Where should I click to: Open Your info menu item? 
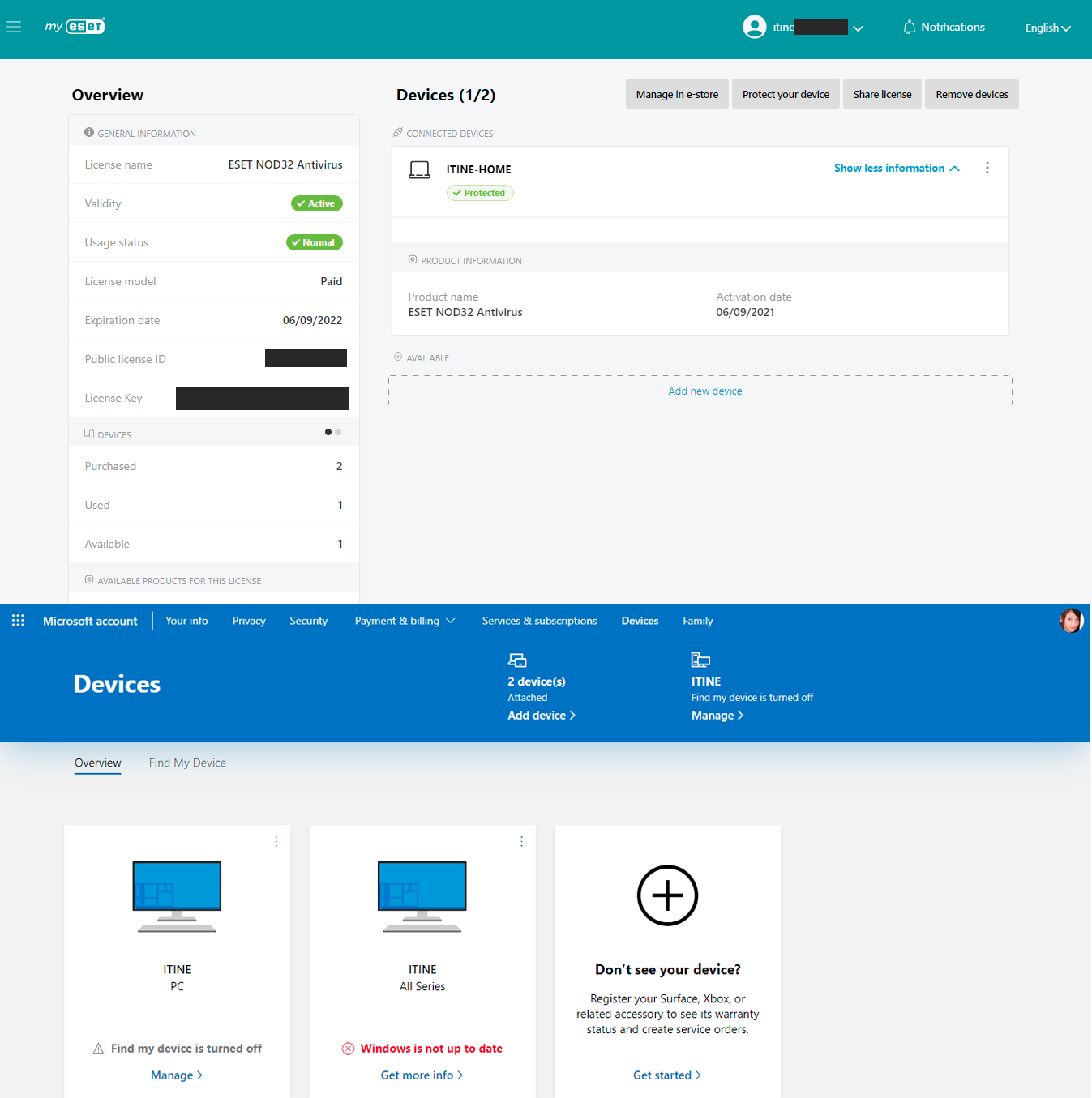click(x=186, y=621)
